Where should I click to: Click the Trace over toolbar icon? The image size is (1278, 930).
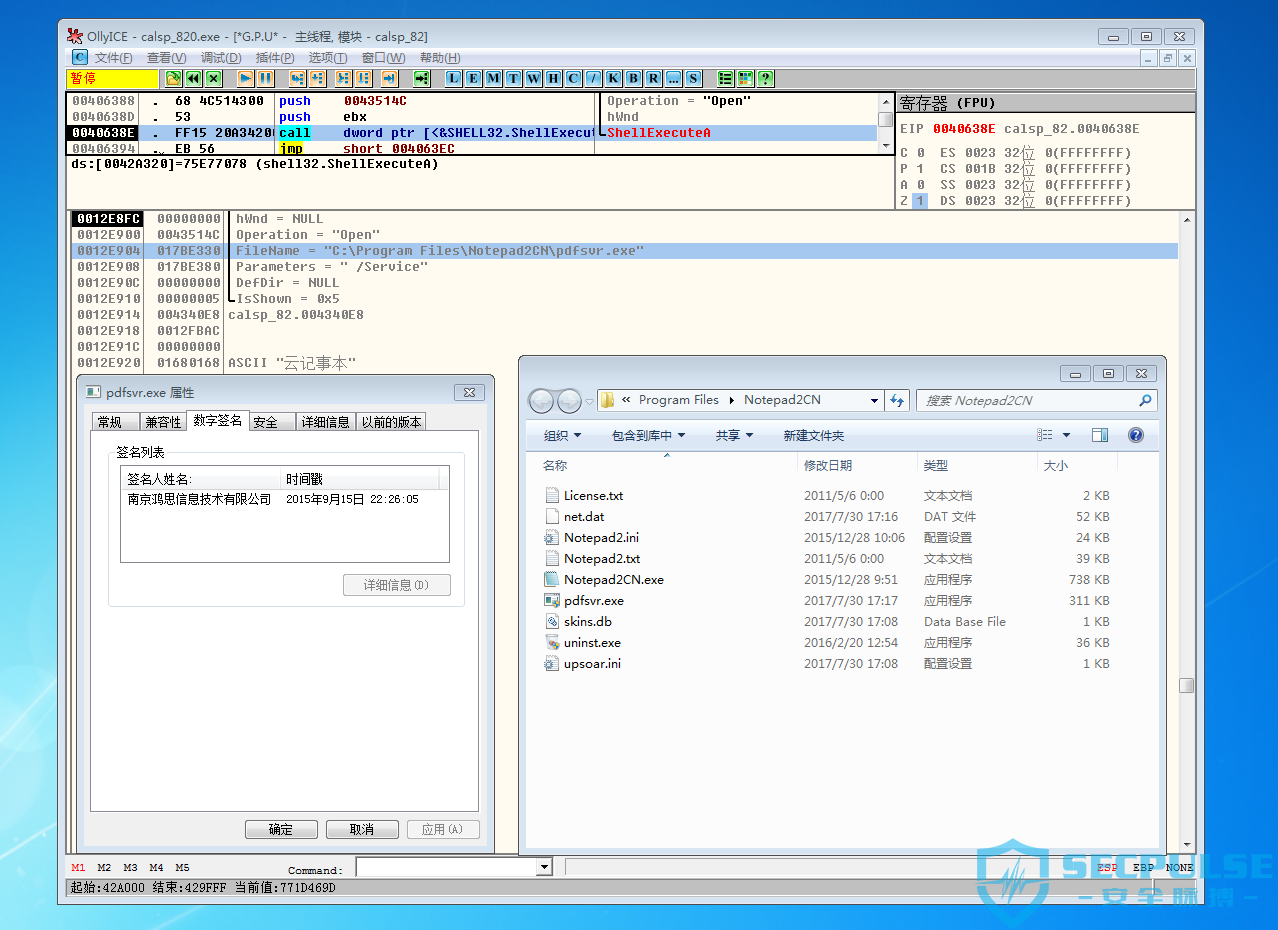(363, 78)
